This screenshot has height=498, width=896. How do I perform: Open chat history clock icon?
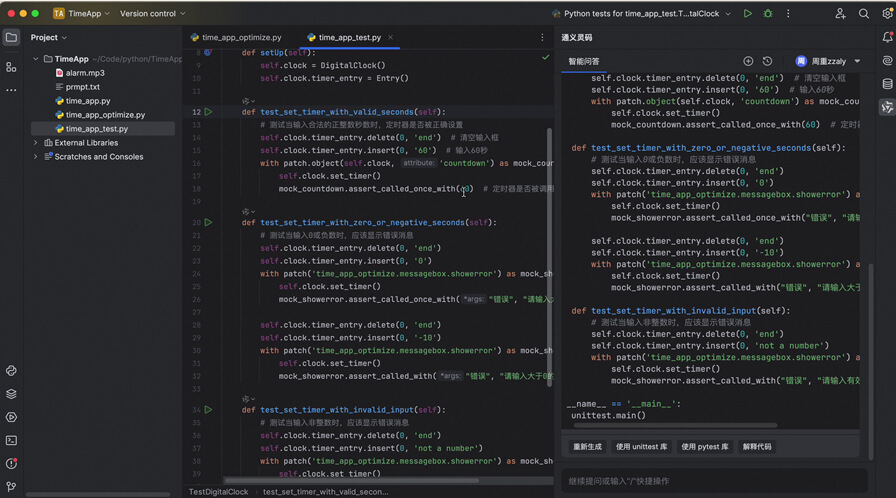[767, 61]
